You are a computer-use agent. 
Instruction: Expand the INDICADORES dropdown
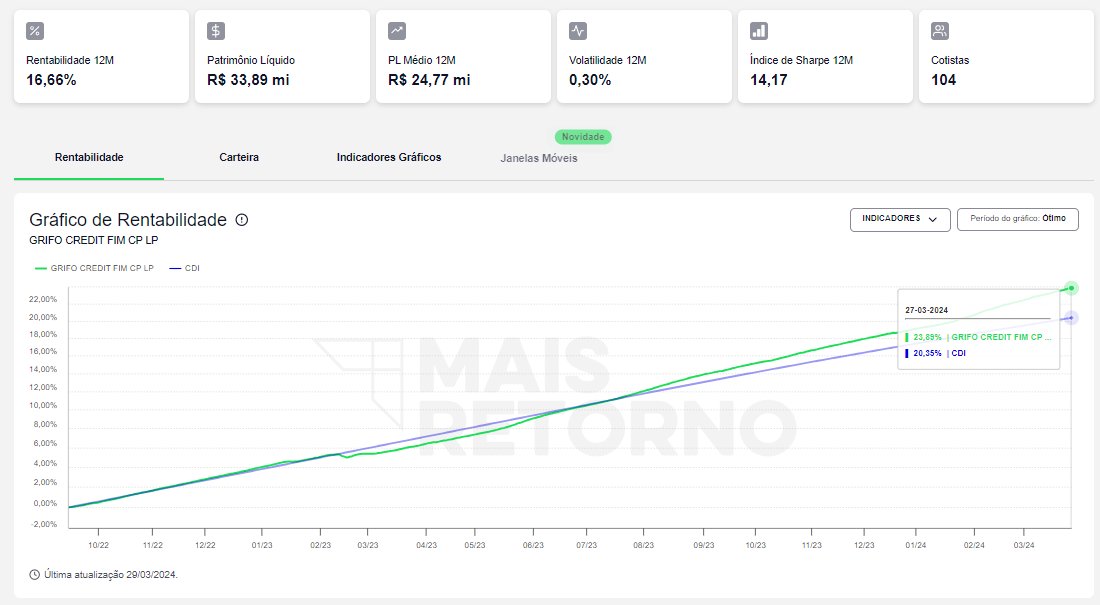pos(900,219)
